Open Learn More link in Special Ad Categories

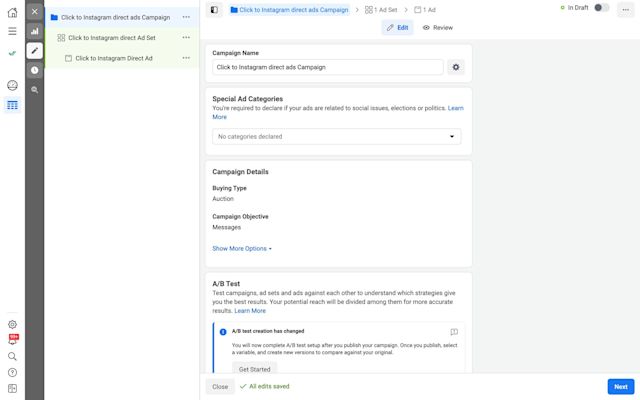pyautogui.click(x=456, y=108)
